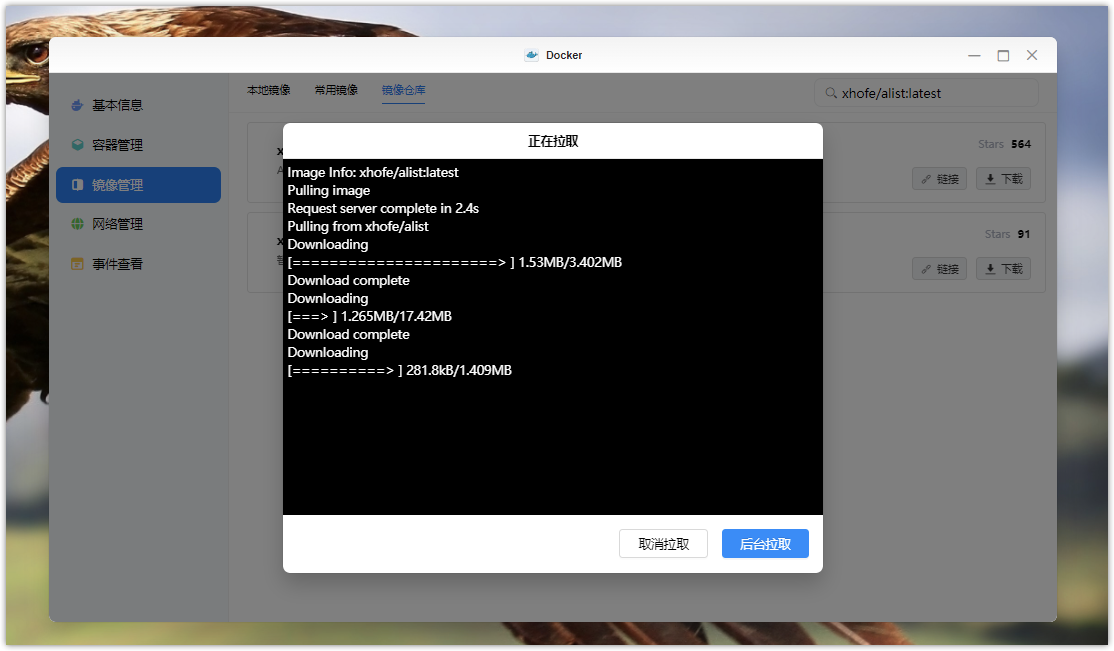Click the 281.8kB/1.409MB progress line

399,370
